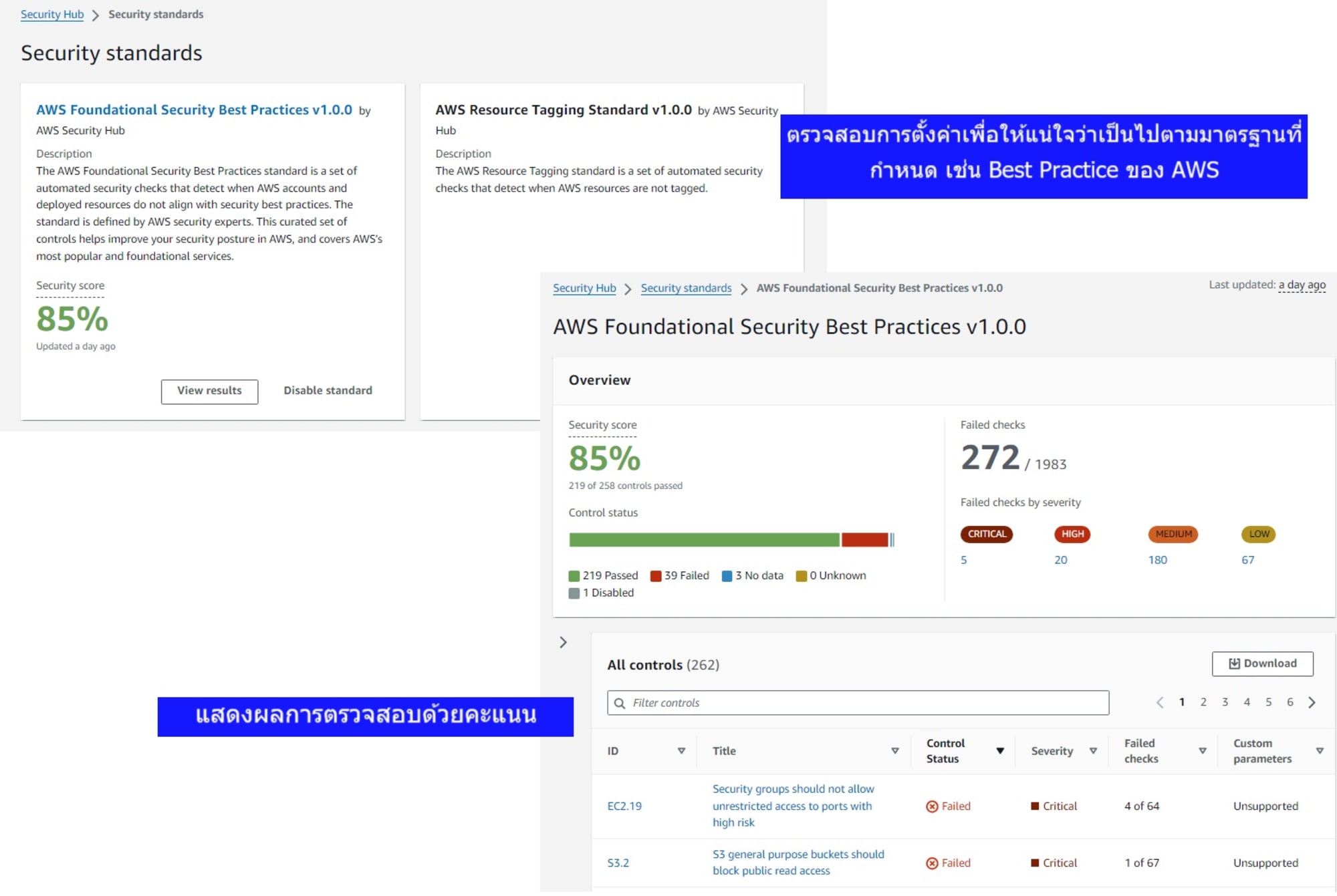
Task: Click the Critical severity square for S3.2
Action: pyautogui.click(x=1035, y=863)
